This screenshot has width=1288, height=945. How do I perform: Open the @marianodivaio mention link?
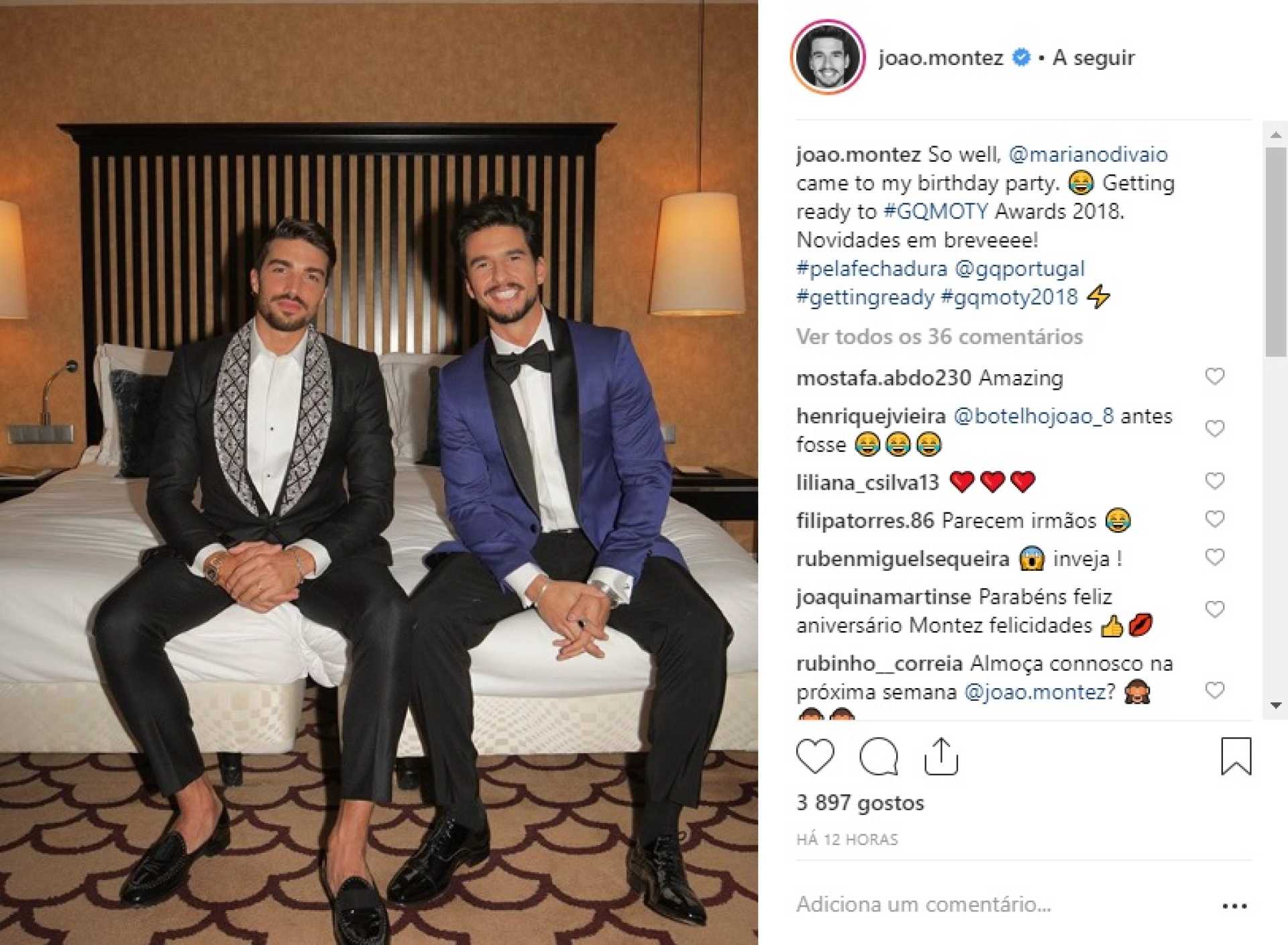click(x=1088, y=154)
